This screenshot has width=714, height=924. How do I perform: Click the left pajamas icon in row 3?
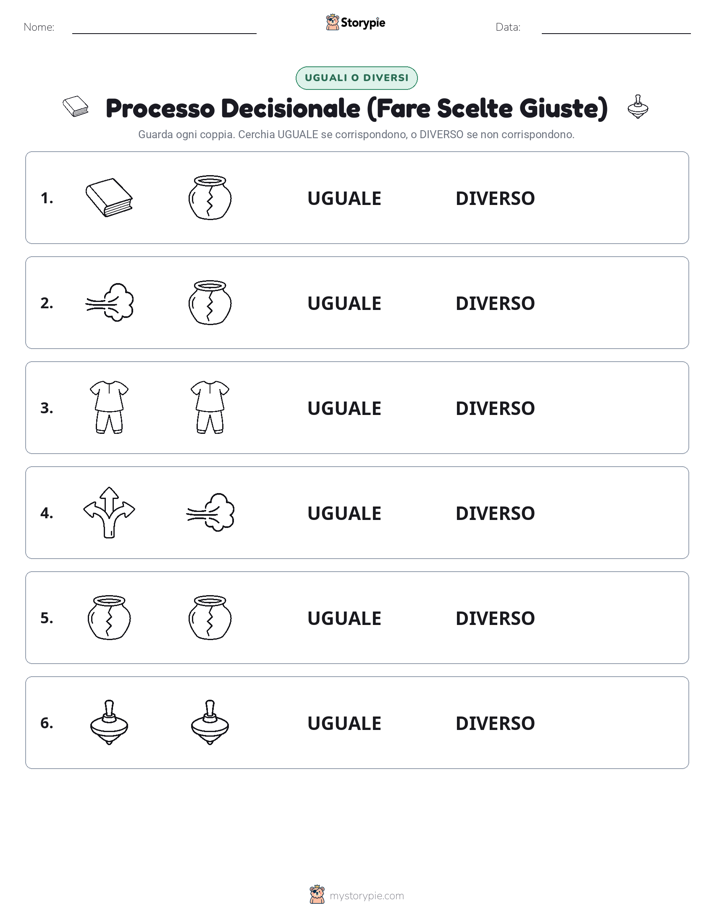click(109, 407)
